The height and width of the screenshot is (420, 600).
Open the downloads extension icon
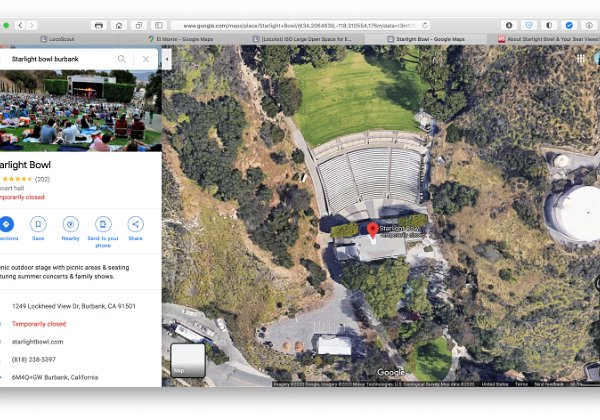tap(509, 26)
